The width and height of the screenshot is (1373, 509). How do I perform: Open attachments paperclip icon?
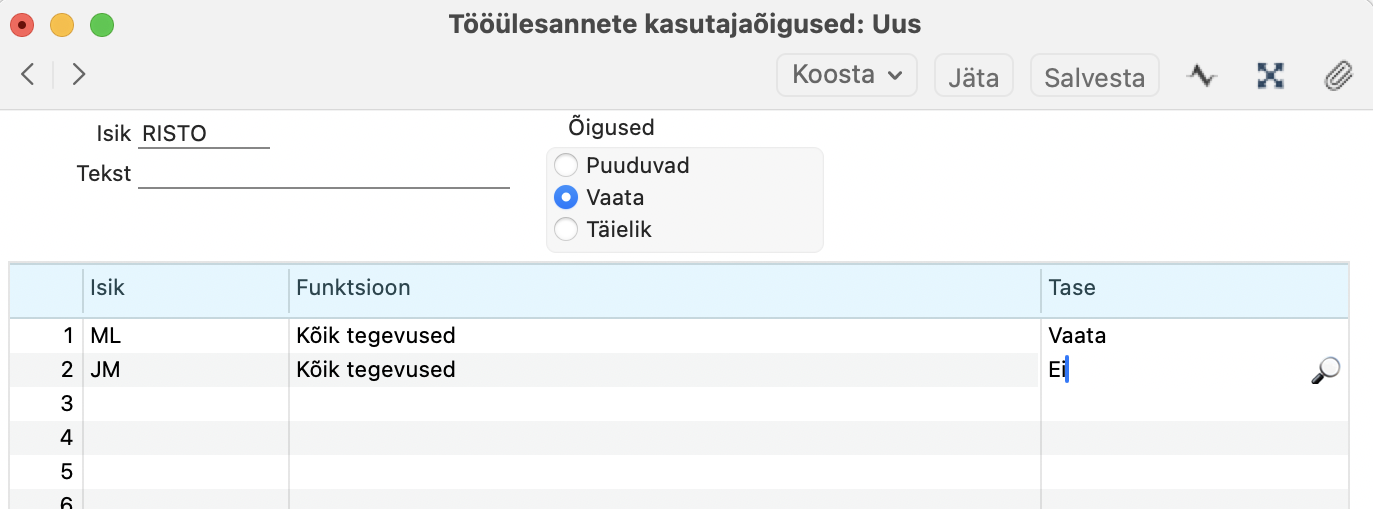[1338, 76]
